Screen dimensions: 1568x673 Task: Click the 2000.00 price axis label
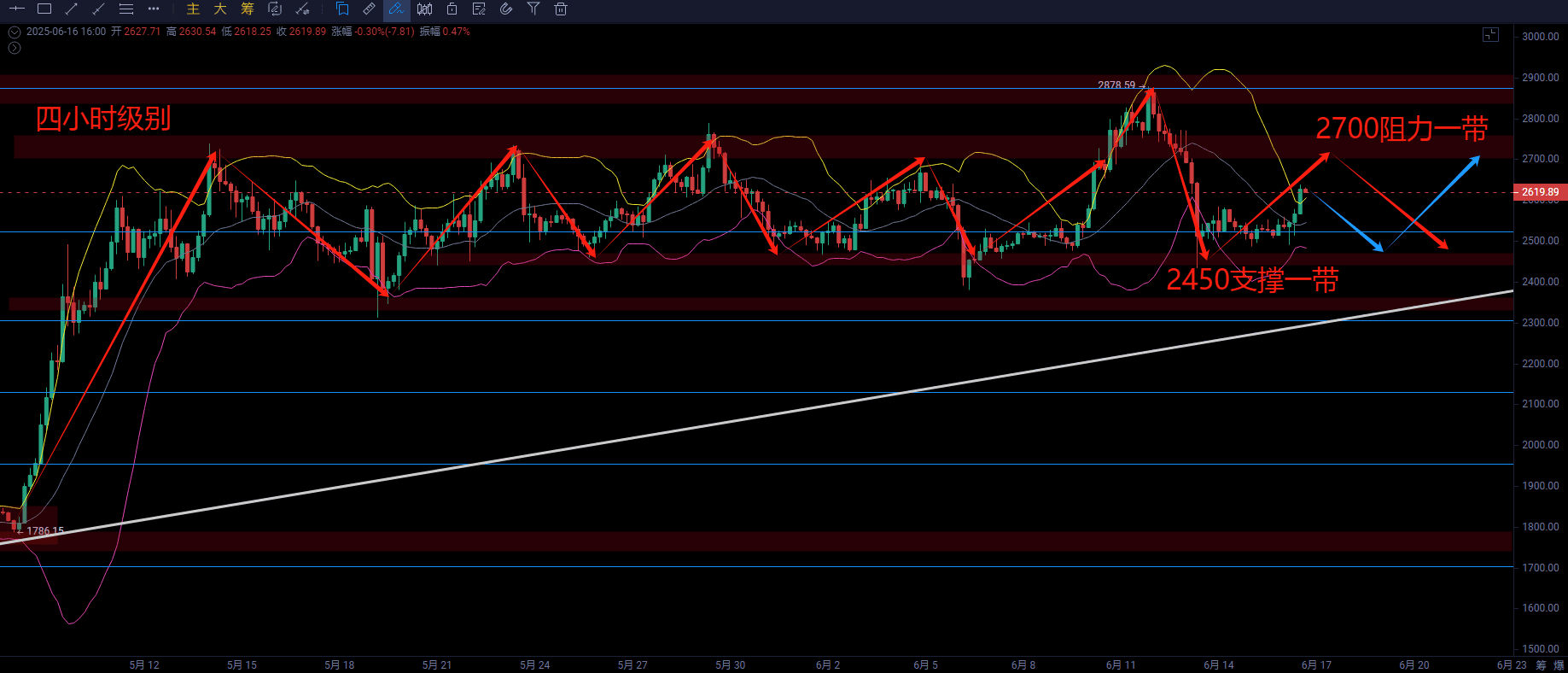coord(1541,445)
